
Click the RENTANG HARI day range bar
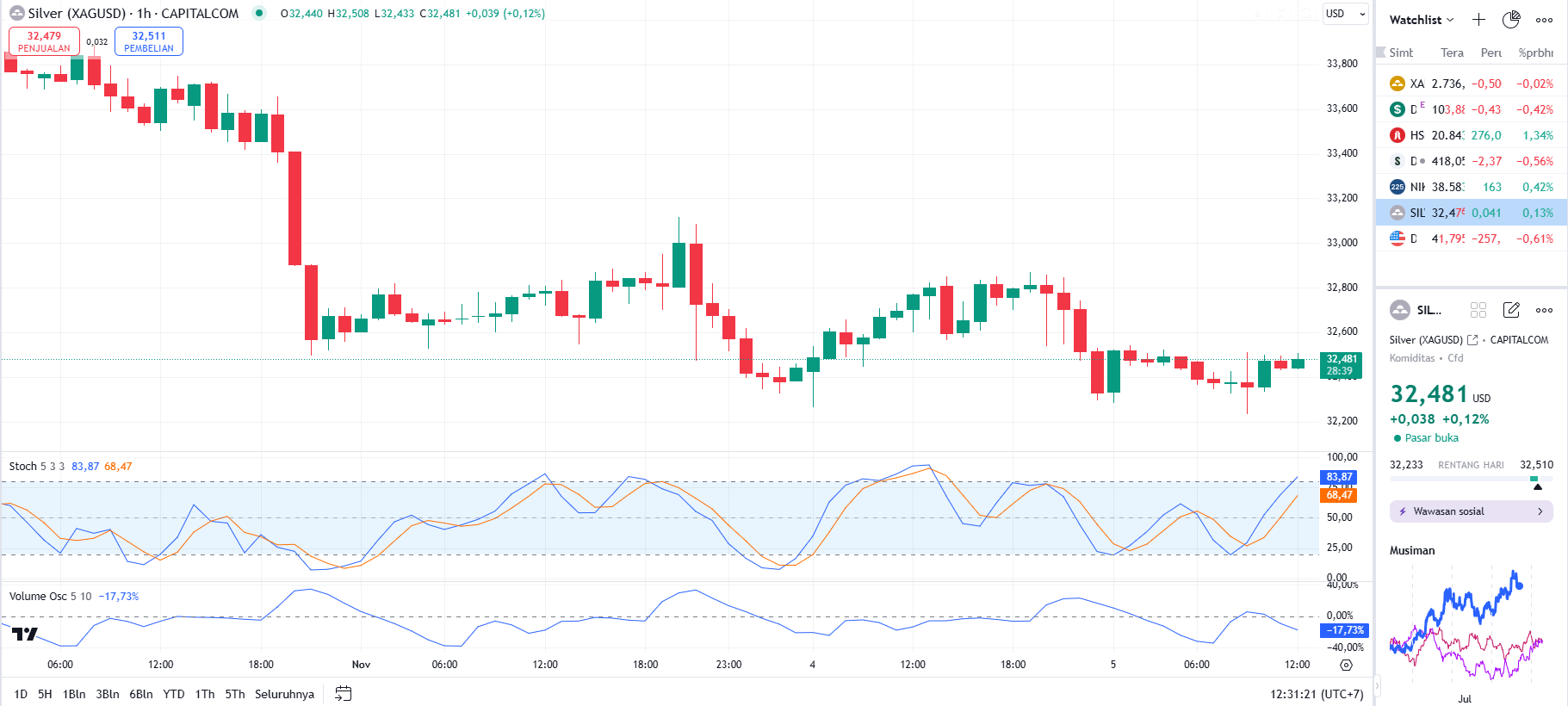pyautogui.click(x=1471, y=478)
